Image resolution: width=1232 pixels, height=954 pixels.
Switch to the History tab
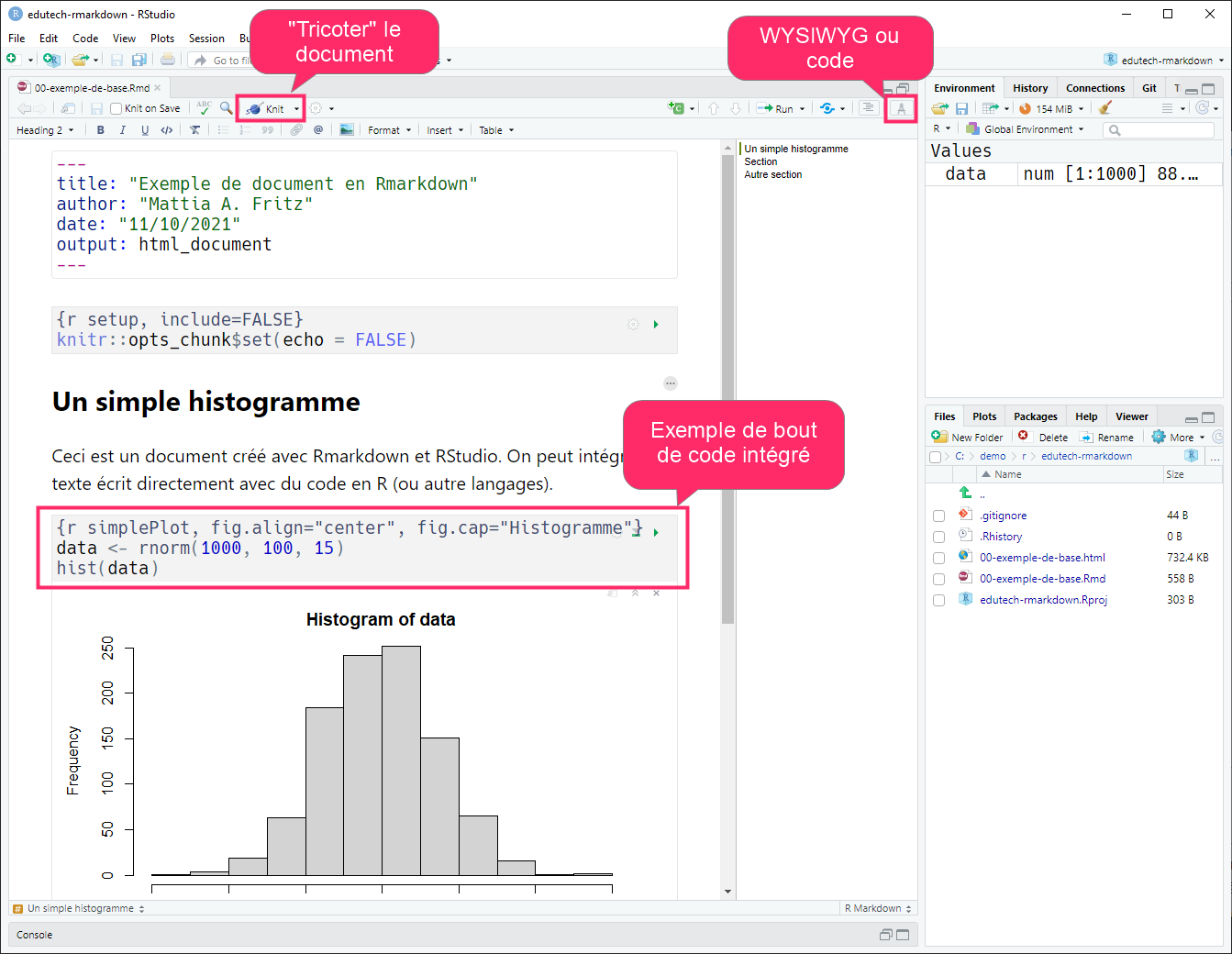pyautogui.click(x=1030, y=88)
